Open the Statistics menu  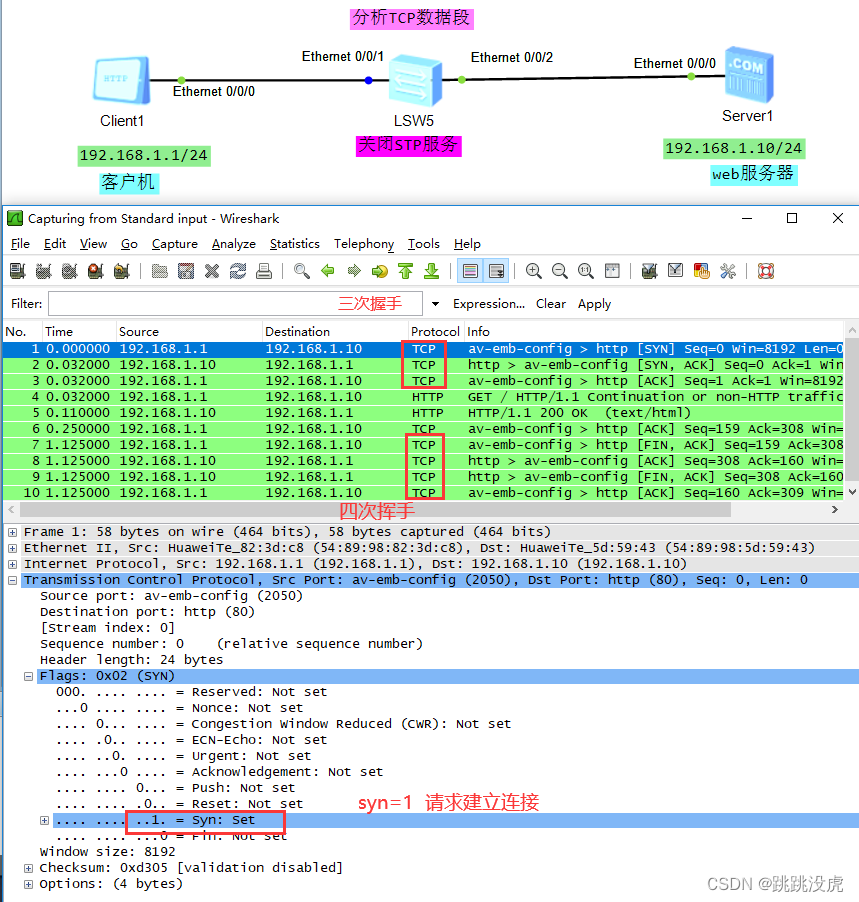(x=295, y=244)
